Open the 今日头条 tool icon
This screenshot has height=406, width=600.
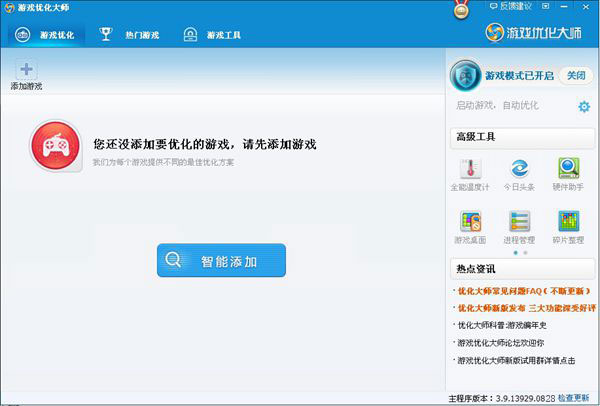[x=519, y=174]
